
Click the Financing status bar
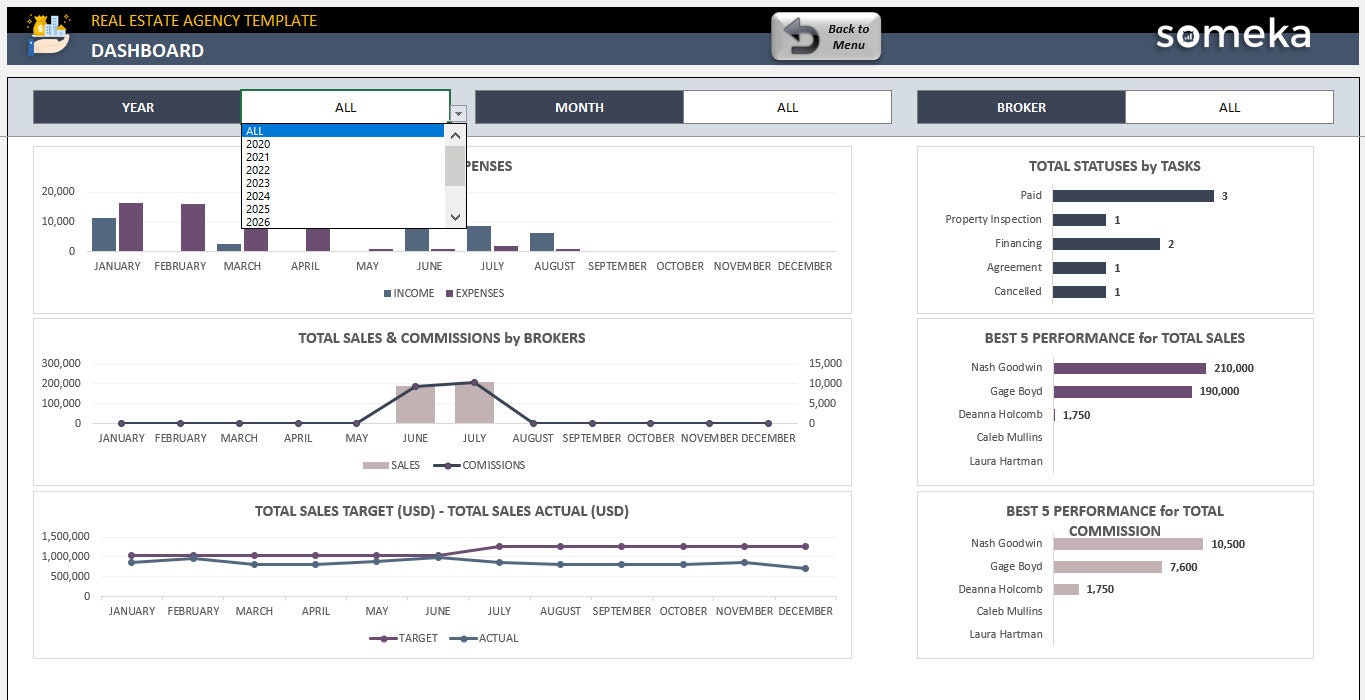[1106, 244]
